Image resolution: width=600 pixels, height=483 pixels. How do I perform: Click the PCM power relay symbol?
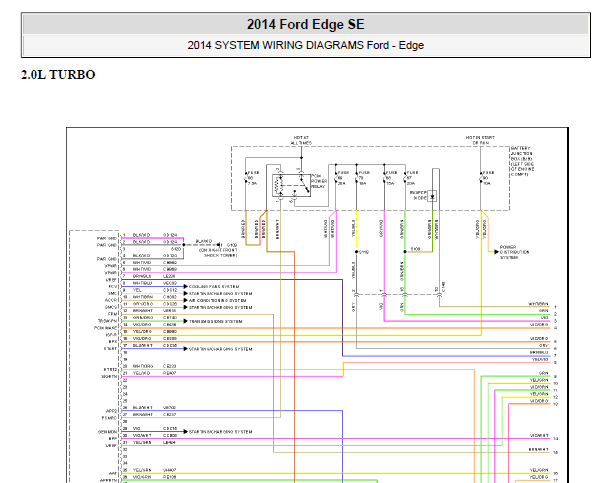point(291,186)
